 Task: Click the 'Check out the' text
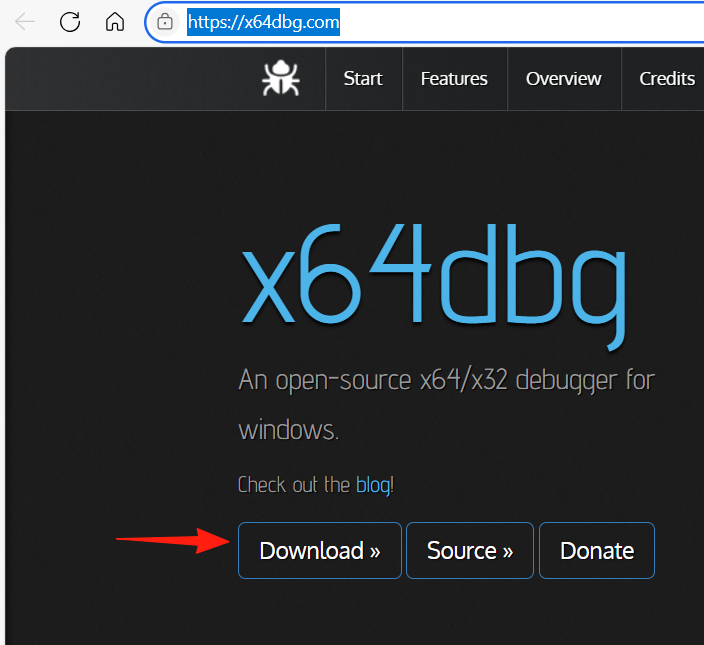pos(294,485)
